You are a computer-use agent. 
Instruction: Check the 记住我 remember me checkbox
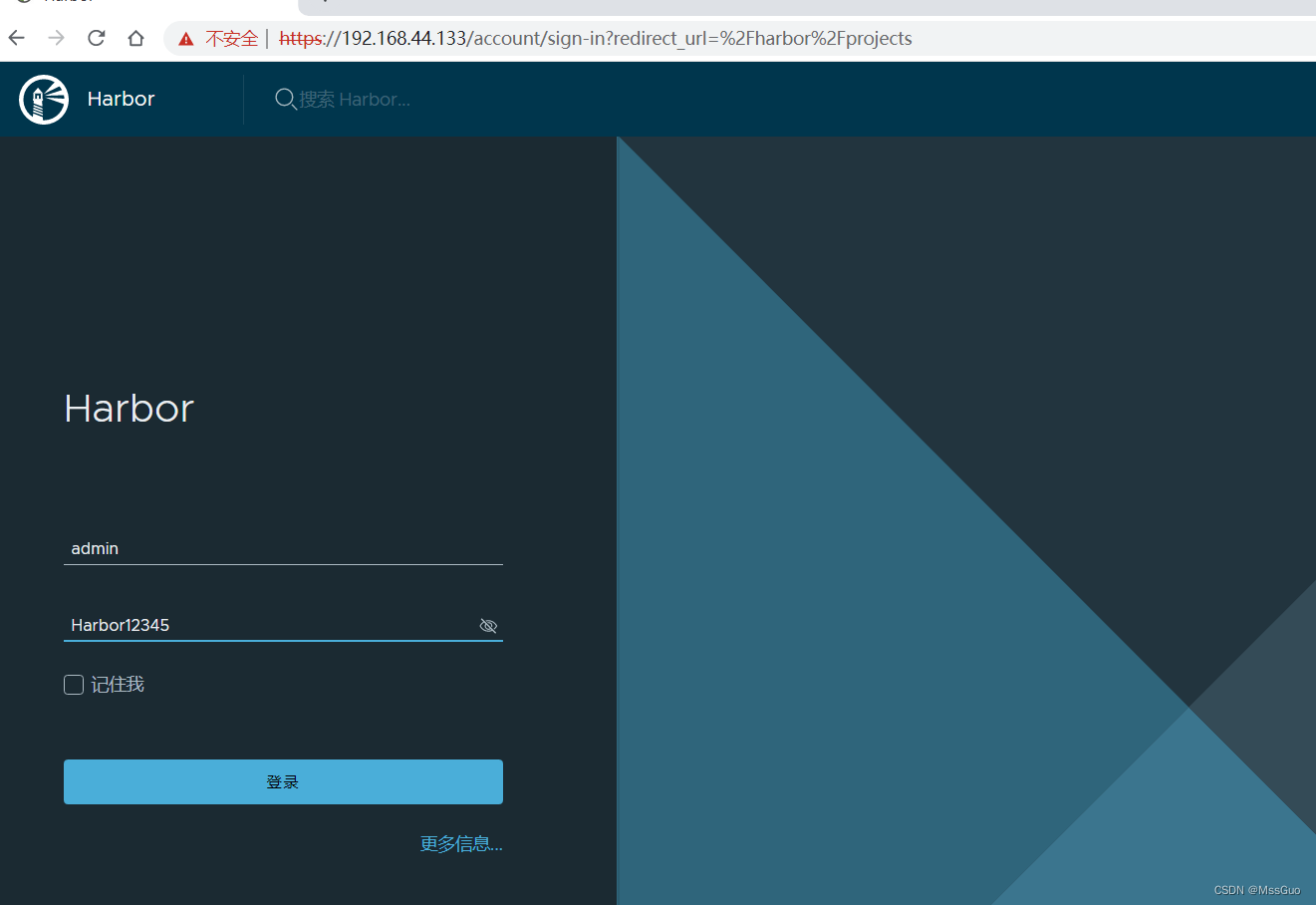pos(74,685)
